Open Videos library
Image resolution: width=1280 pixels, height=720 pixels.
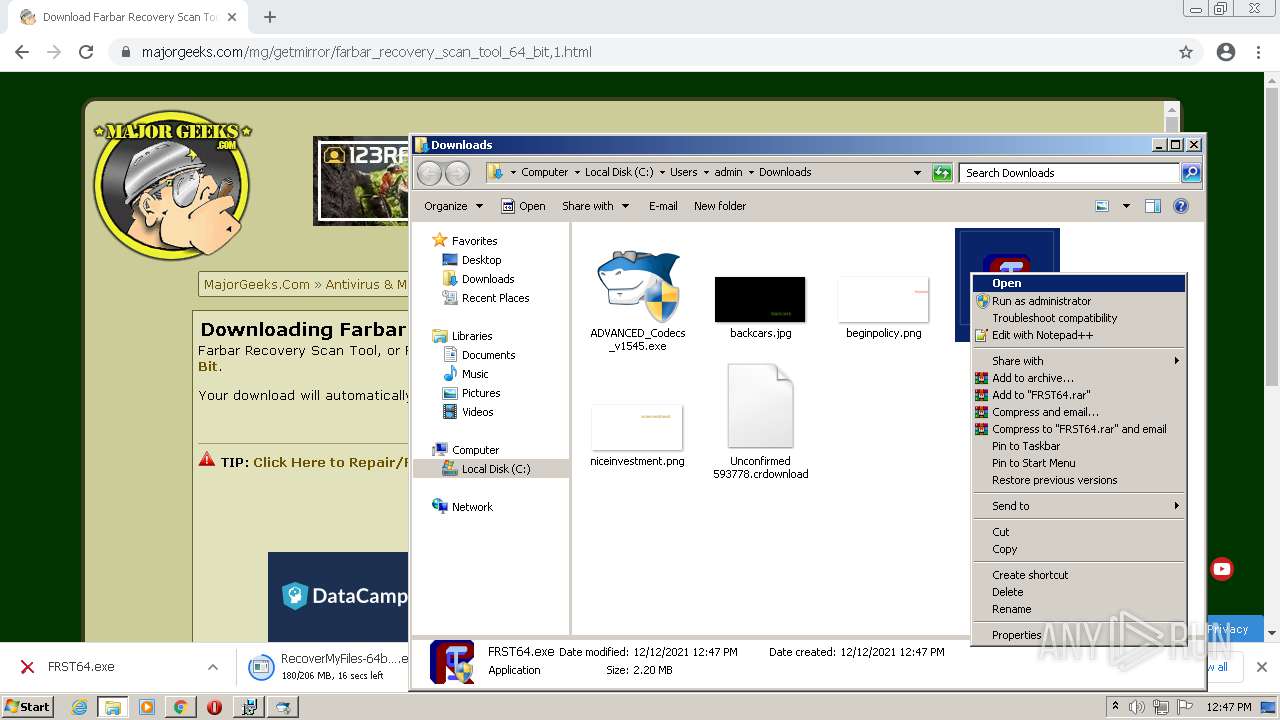tap(477, 412)
